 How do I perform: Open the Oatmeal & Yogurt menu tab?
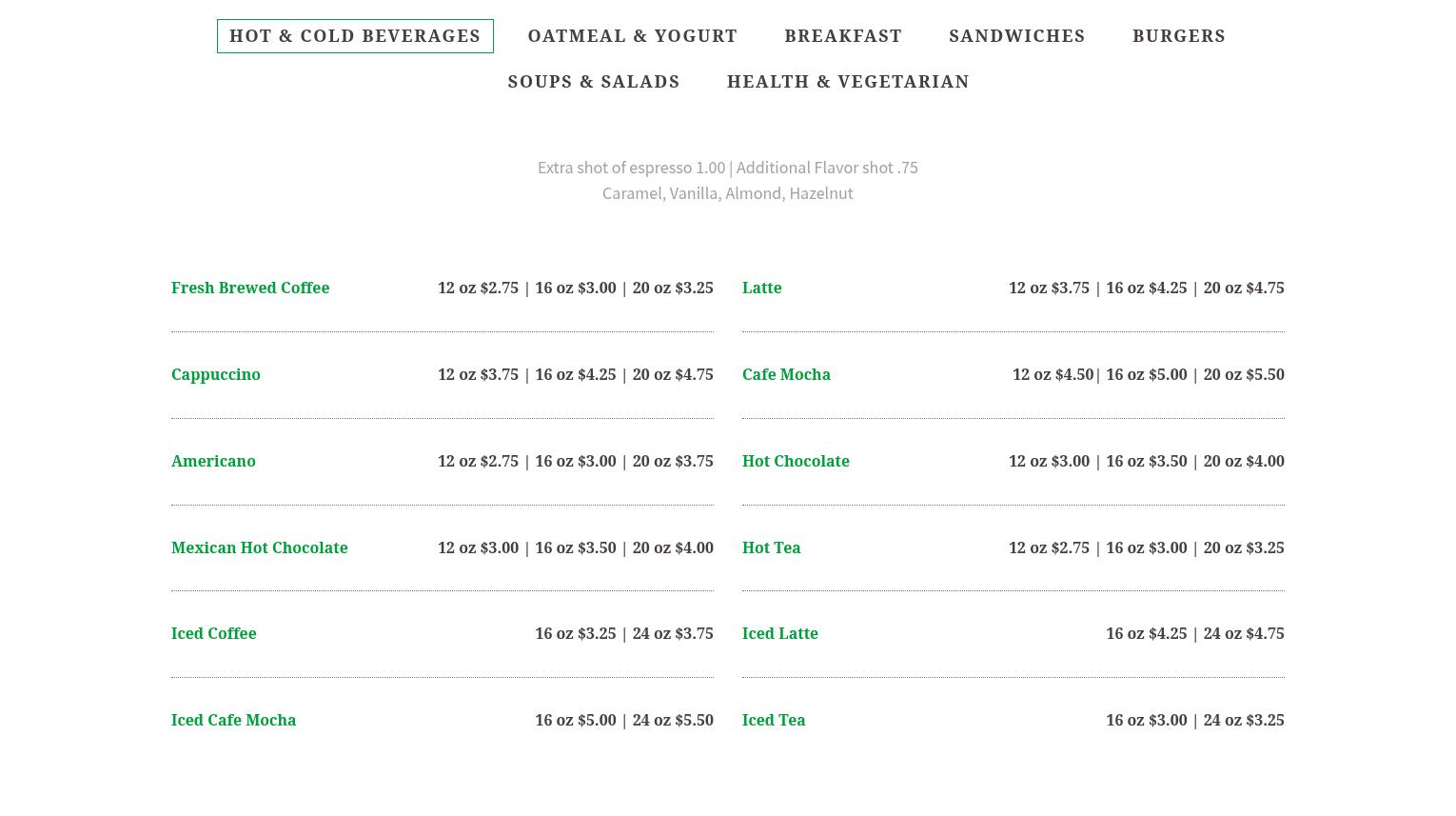[633, 36]
